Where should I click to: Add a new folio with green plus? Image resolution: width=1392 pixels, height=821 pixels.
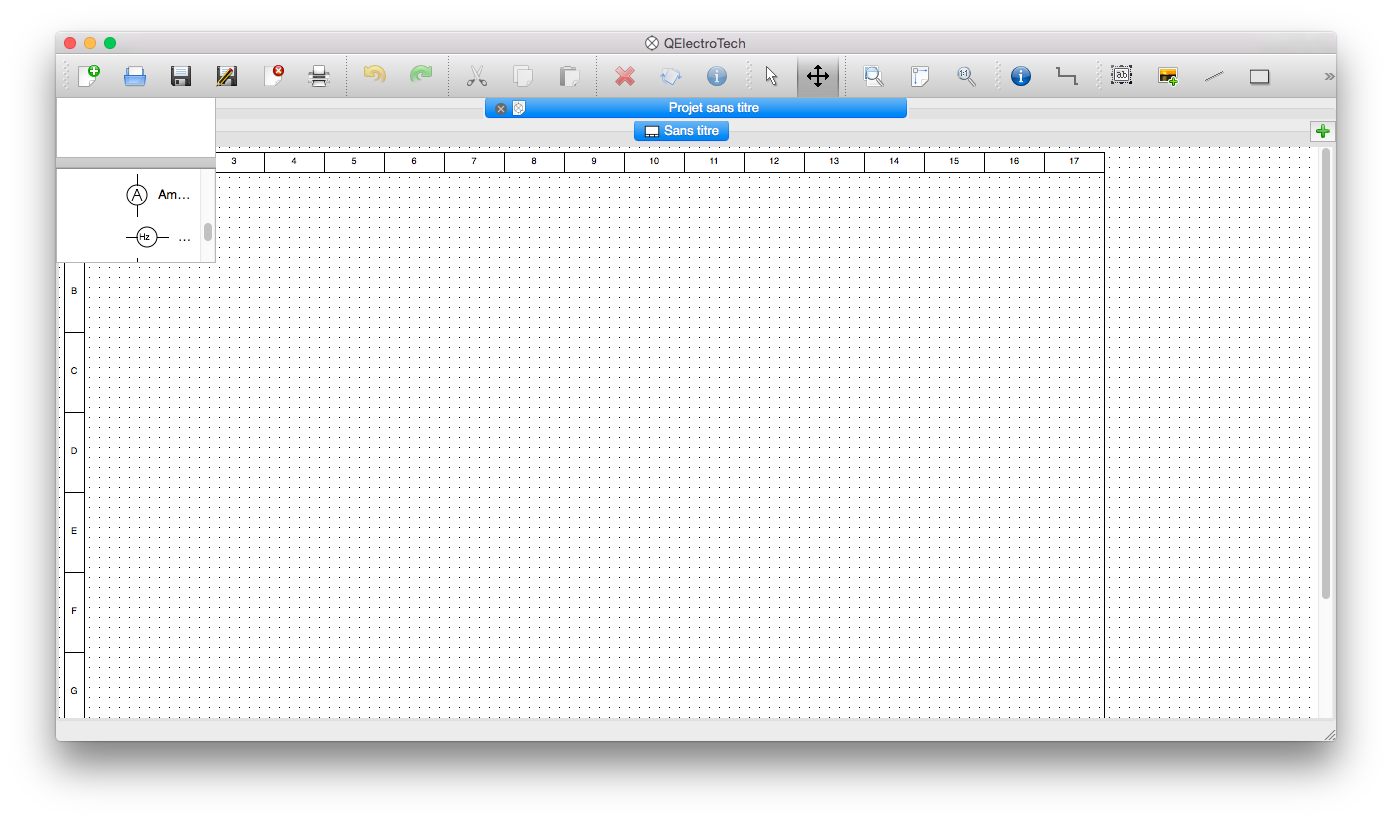(1323, 132)
